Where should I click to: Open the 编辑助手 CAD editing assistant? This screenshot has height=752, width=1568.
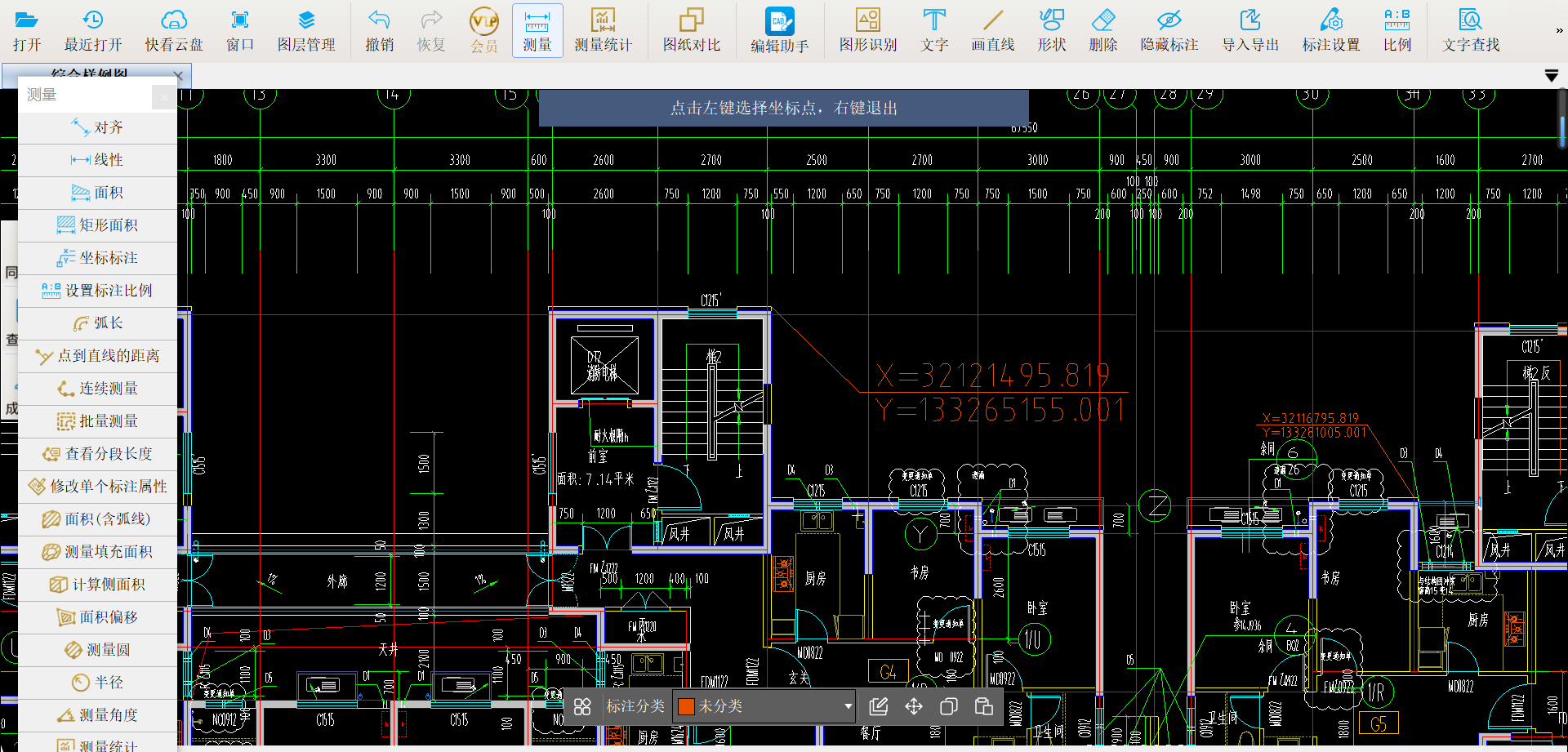[x=780, y=31]
